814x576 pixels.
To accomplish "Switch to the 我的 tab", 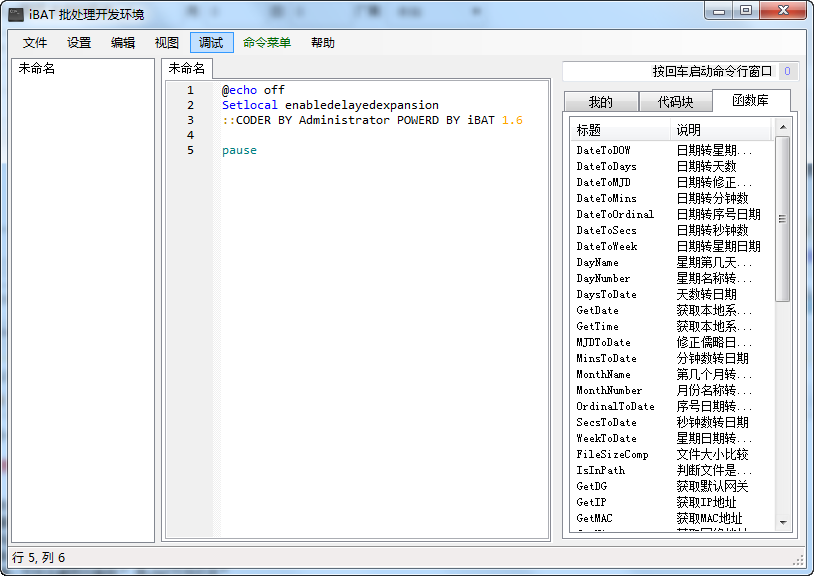I will click(601, 102).
